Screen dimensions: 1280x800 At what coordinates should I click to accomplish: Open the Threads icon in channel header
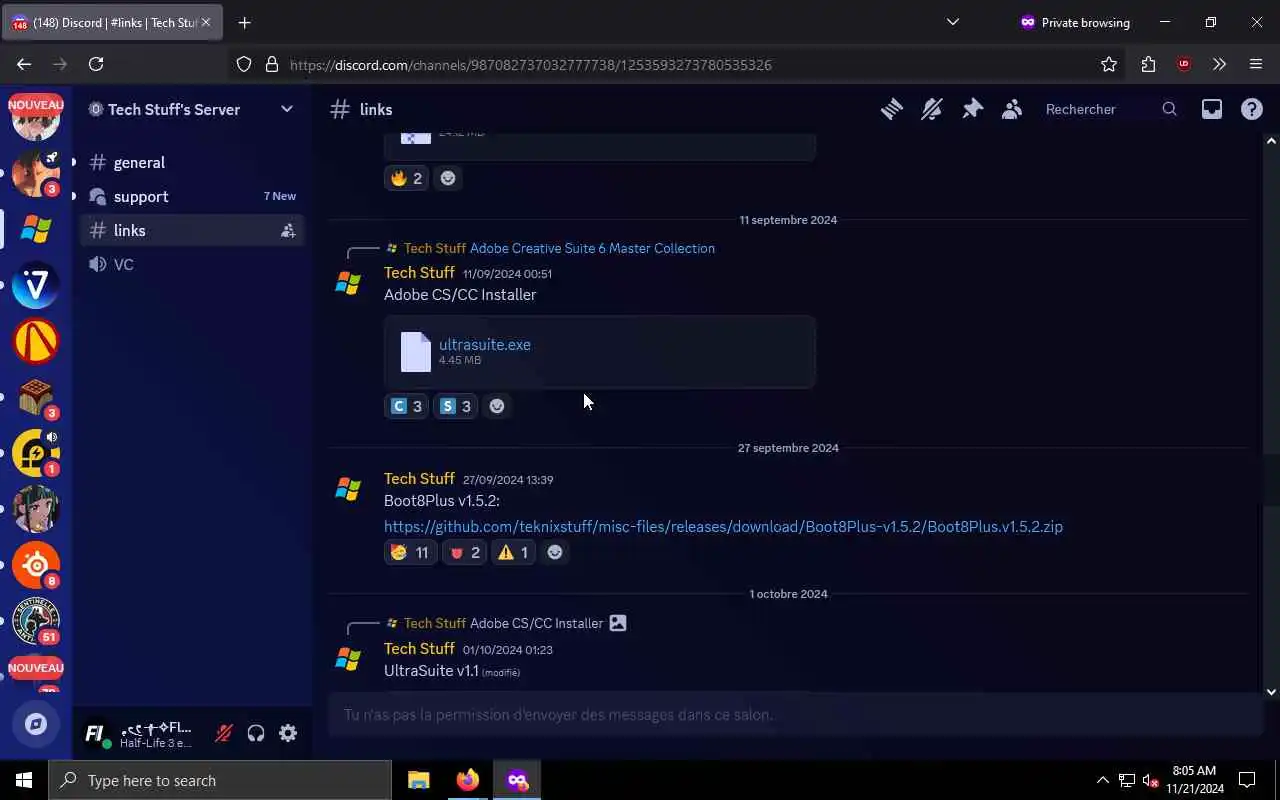[x=891, y=110]
